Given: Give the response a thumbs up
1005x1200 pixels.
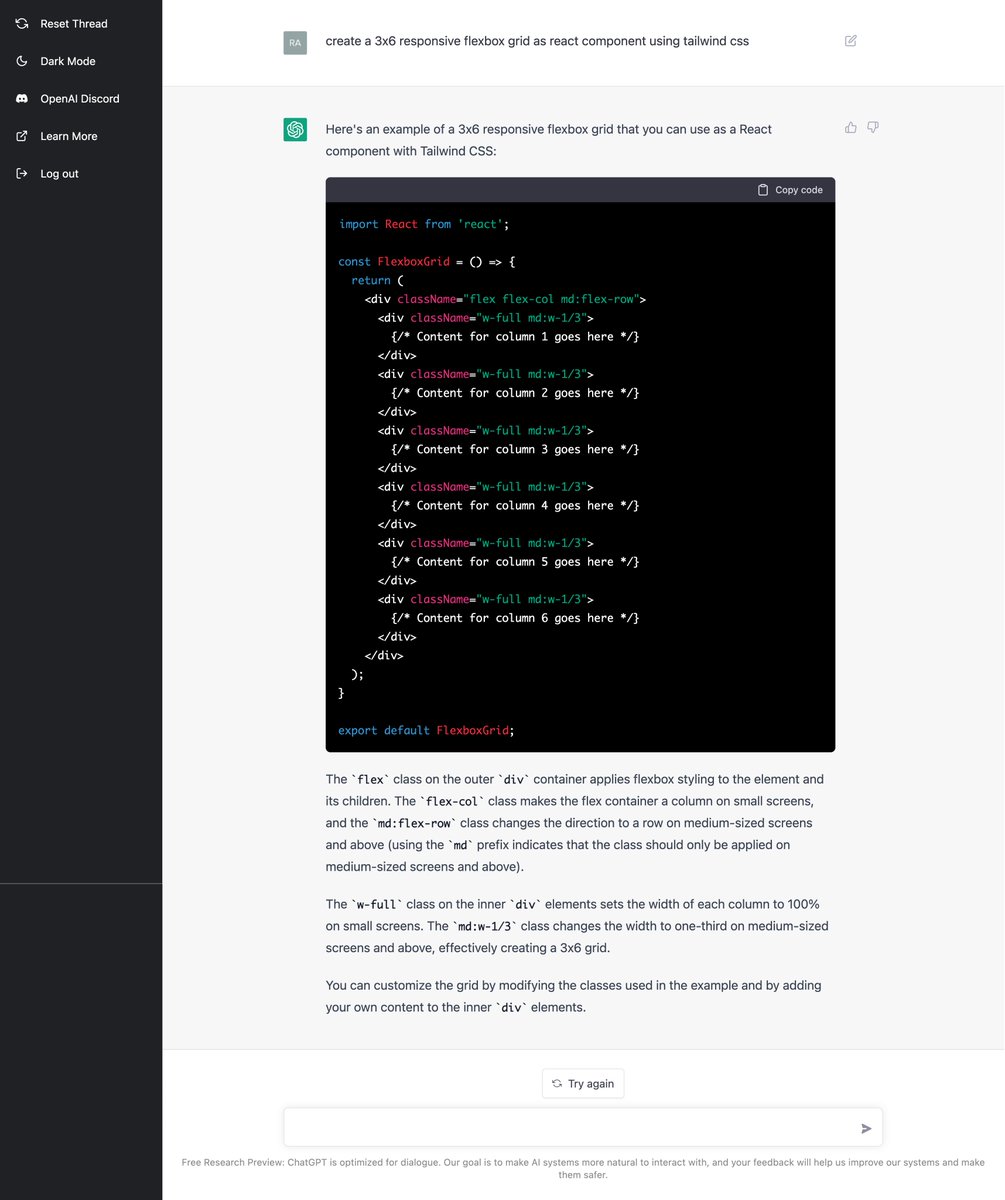Looking at the screenshot, I should point(850,127).
